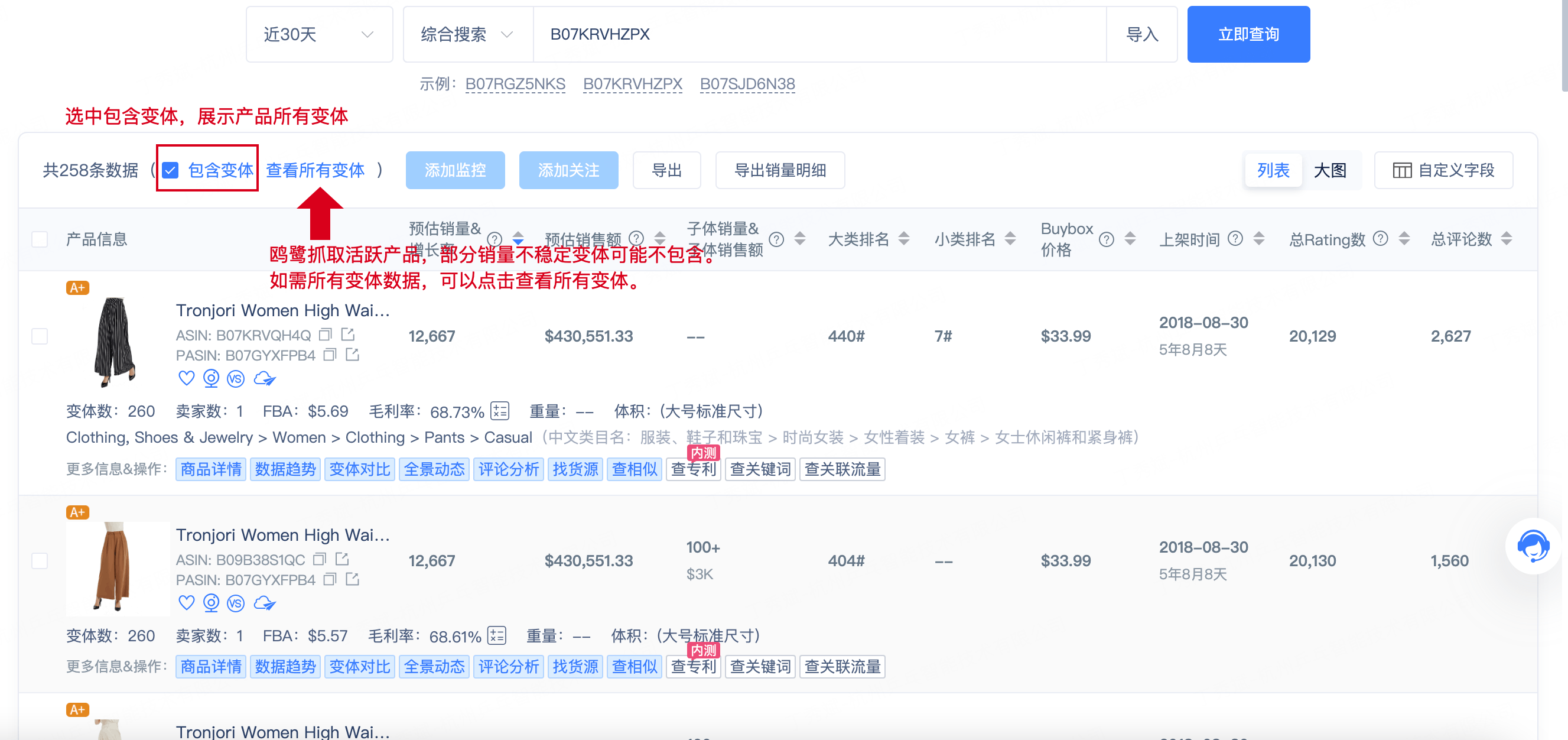Click help icon beside 子体销量 header
The width and height of the screenshot is (1568, 740).
point(776,239)
